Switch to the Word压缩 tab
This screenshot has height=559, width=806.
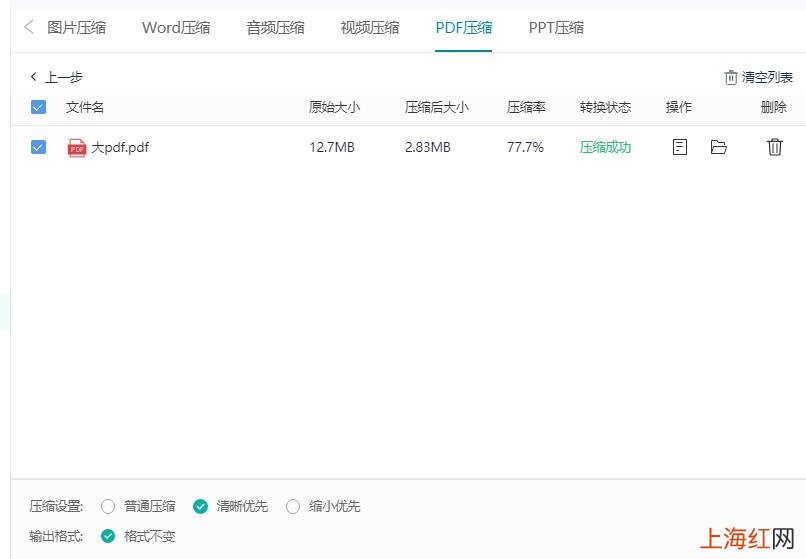[176, 27]
